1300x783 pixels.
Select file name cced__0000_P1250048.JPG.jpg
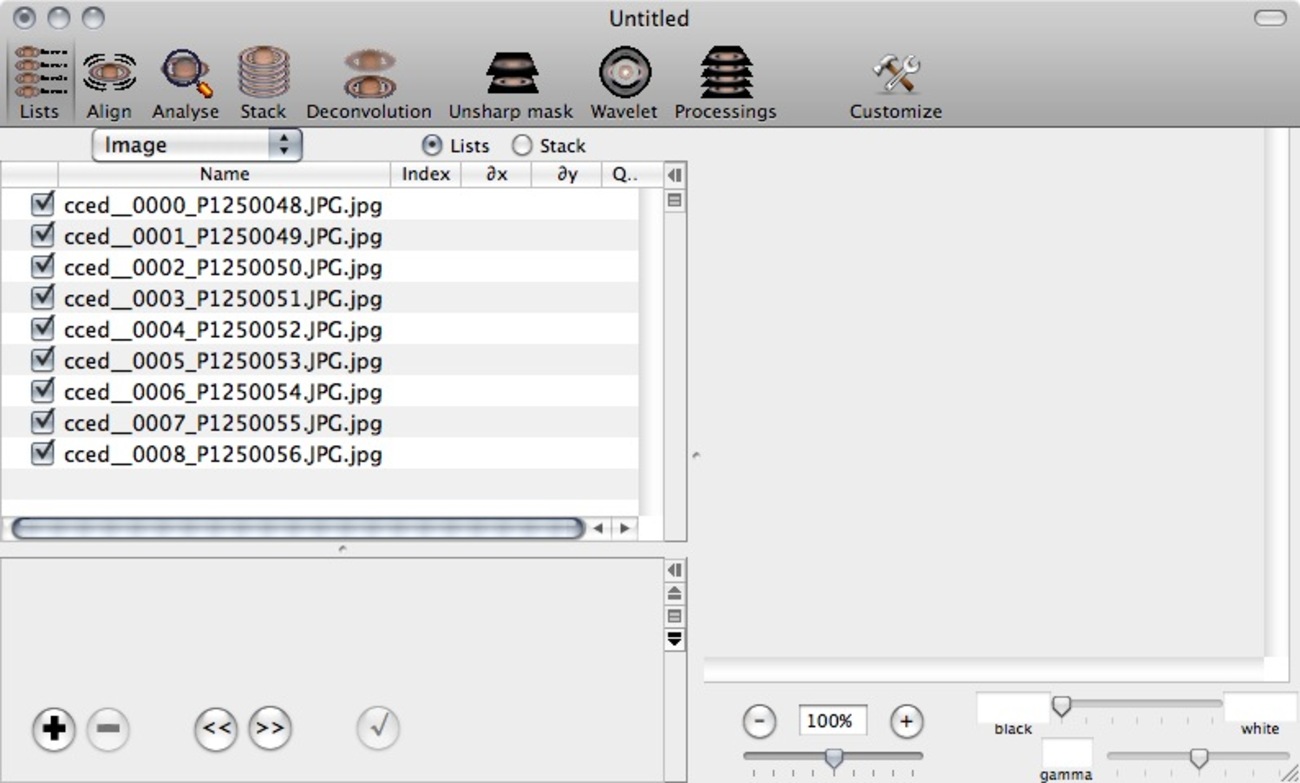coord(223,206)
